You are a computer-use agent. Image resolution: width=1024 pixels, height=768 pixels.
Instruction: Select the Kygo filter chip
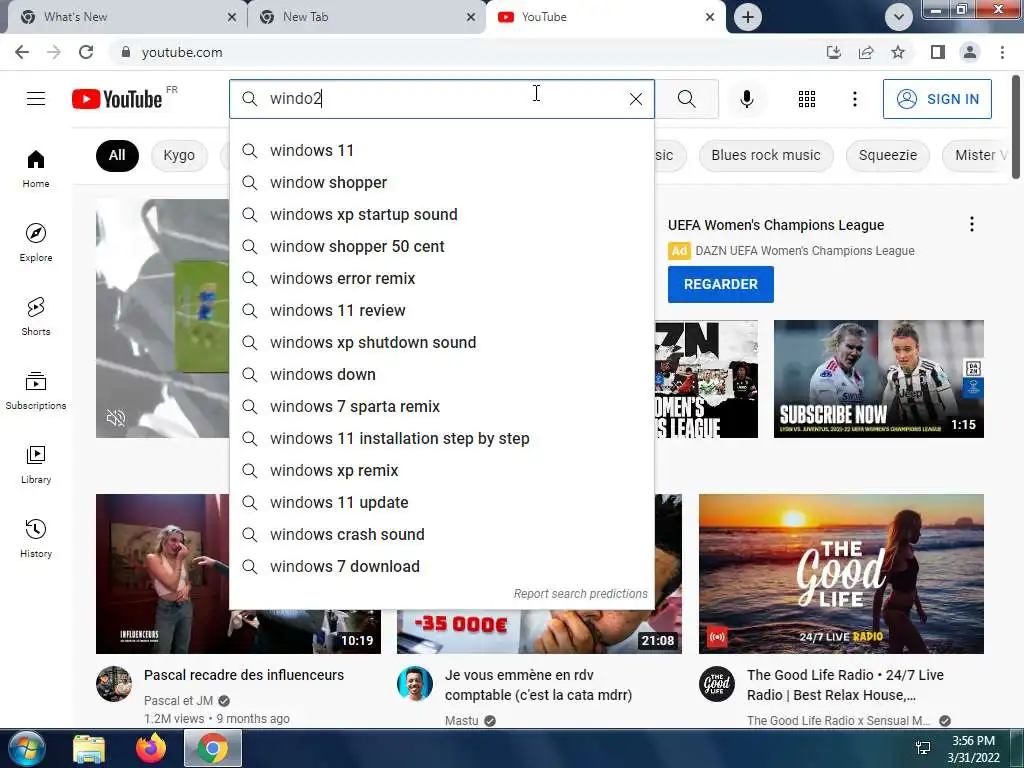[179, 155]
